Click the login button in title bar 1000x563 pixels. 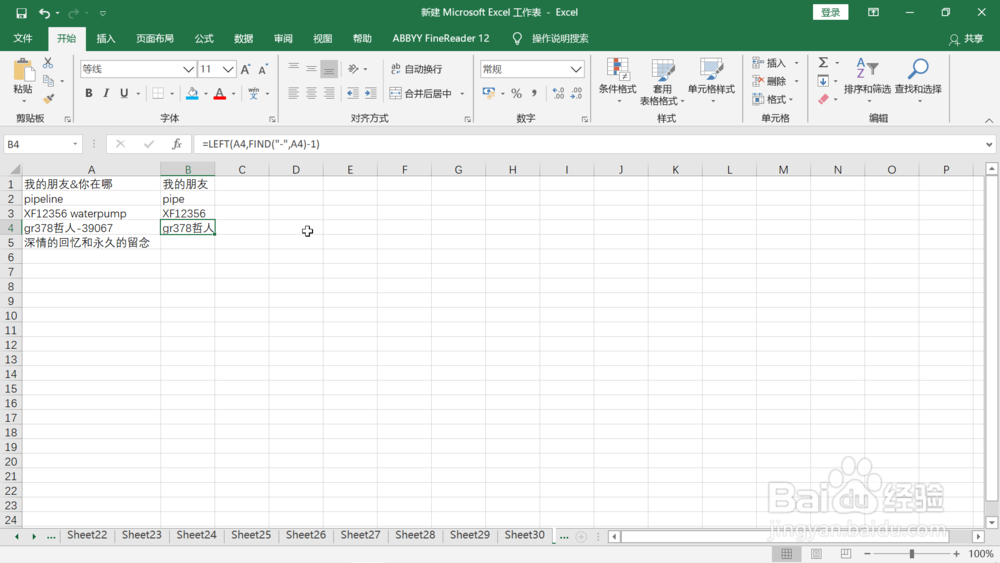(x=830, y=13)
